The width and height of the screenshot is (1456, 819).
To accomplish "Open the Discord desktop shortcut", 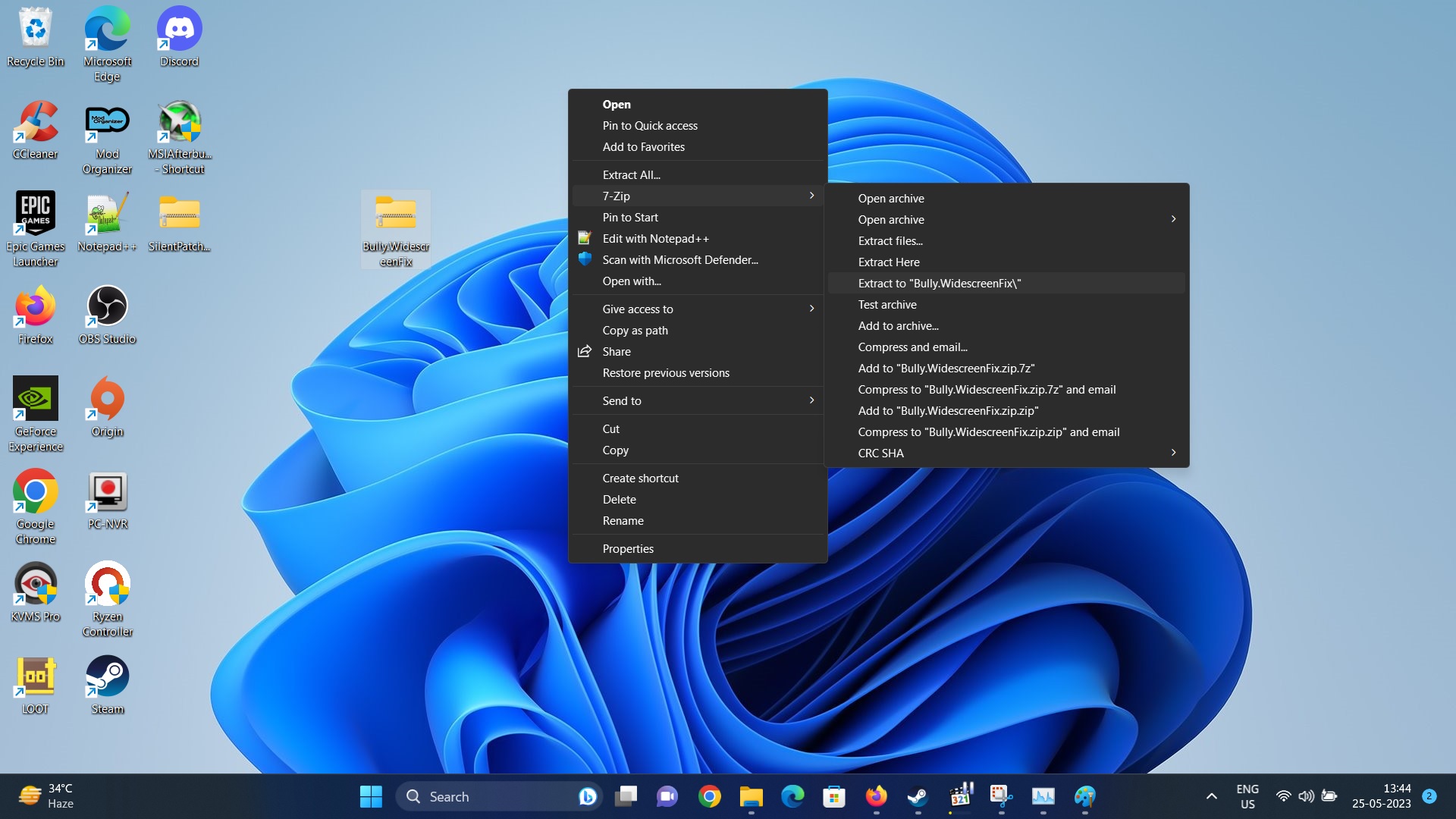I will pyautogui.click(x=179, y=30).
